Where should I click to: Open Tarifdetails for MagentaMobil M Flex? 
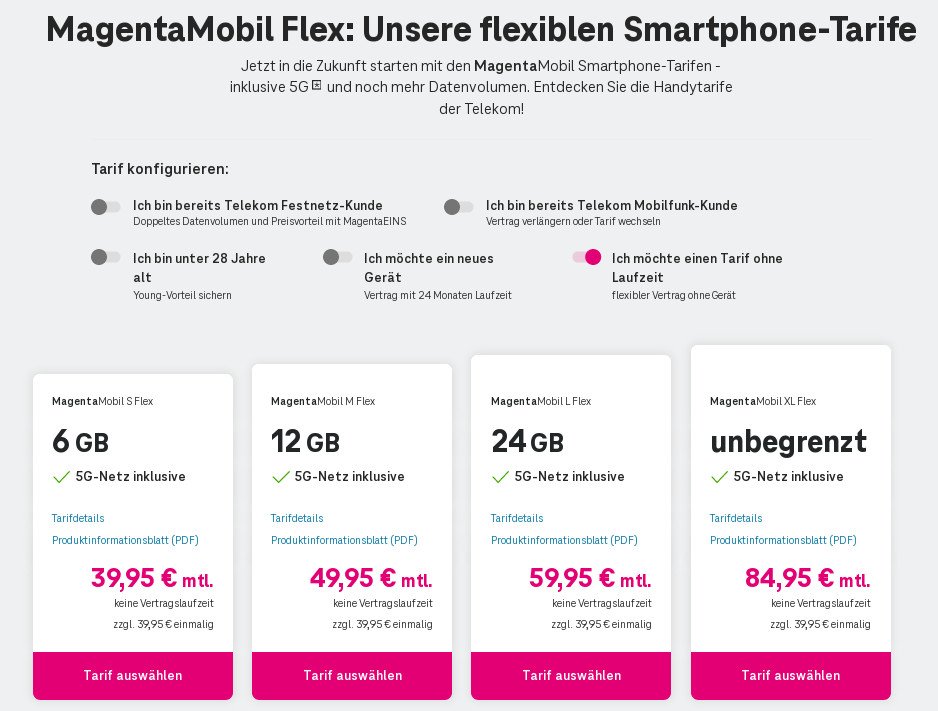click(x=297, y=518)
